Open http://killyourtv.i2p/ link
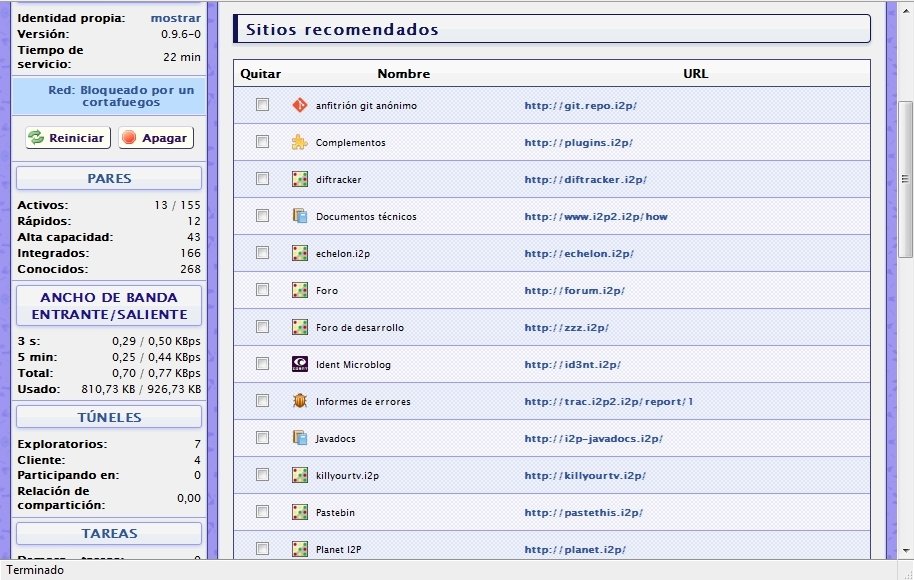 (x=585, y=475)
